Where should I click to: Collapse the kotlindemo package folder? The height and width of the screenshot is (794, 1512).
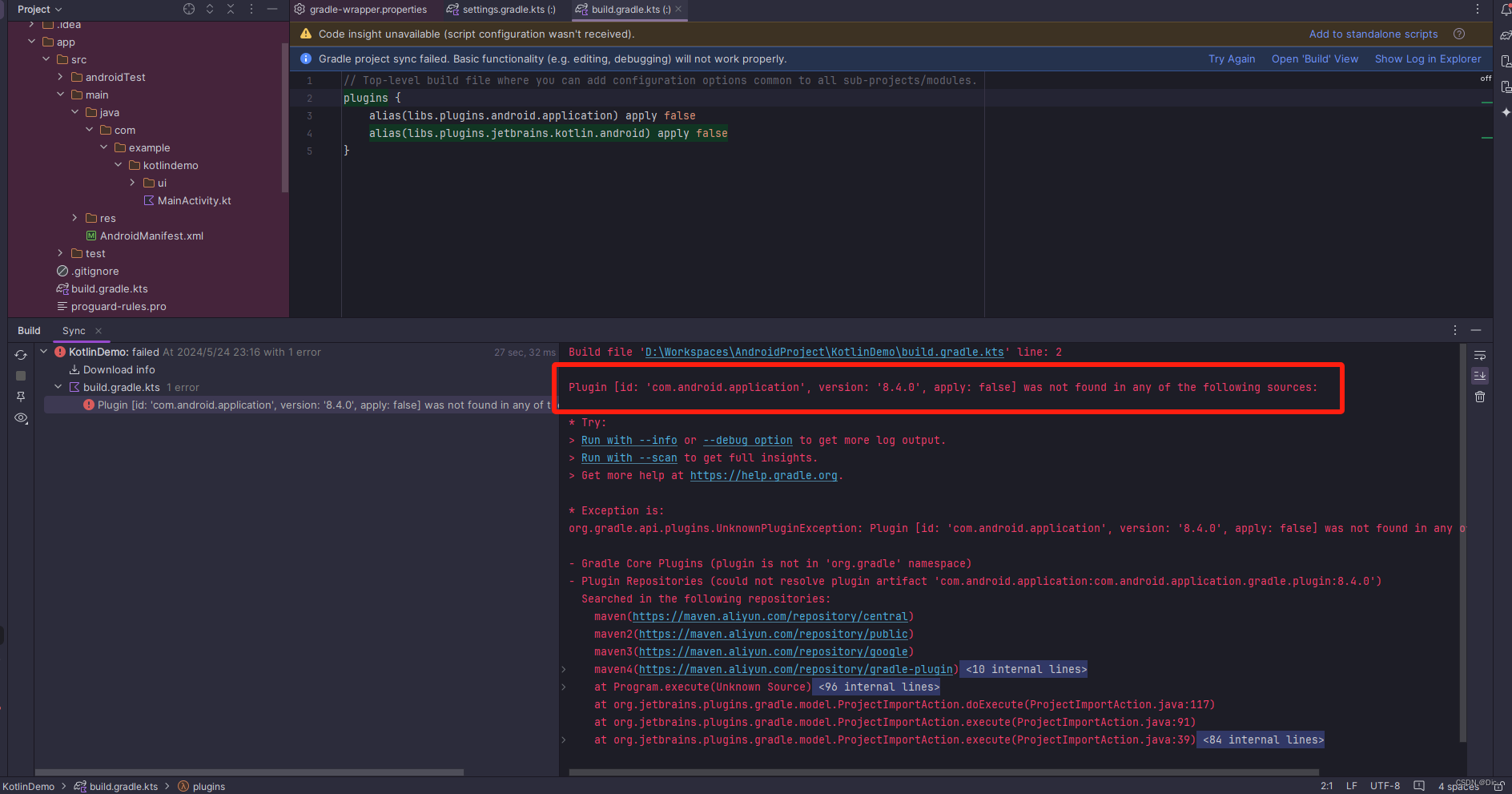(119, 165)
